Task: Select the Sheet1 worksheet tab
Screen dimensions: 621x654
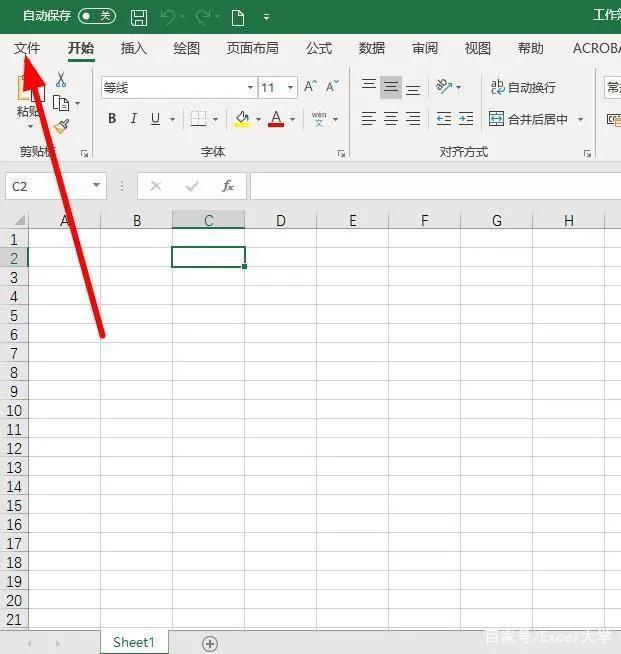Action: coord(133,642)
